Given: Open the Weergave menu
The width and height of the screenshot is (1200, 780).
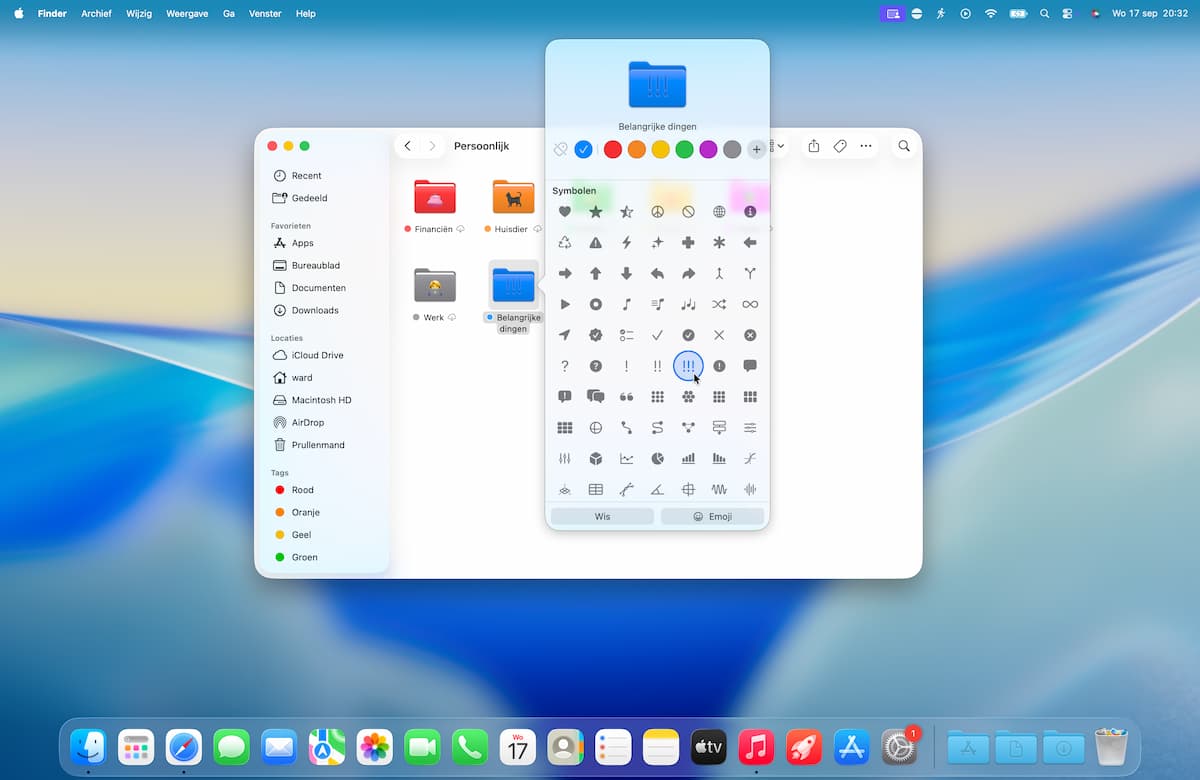Looking at the screenshot, I should click(x=189, y=13).
